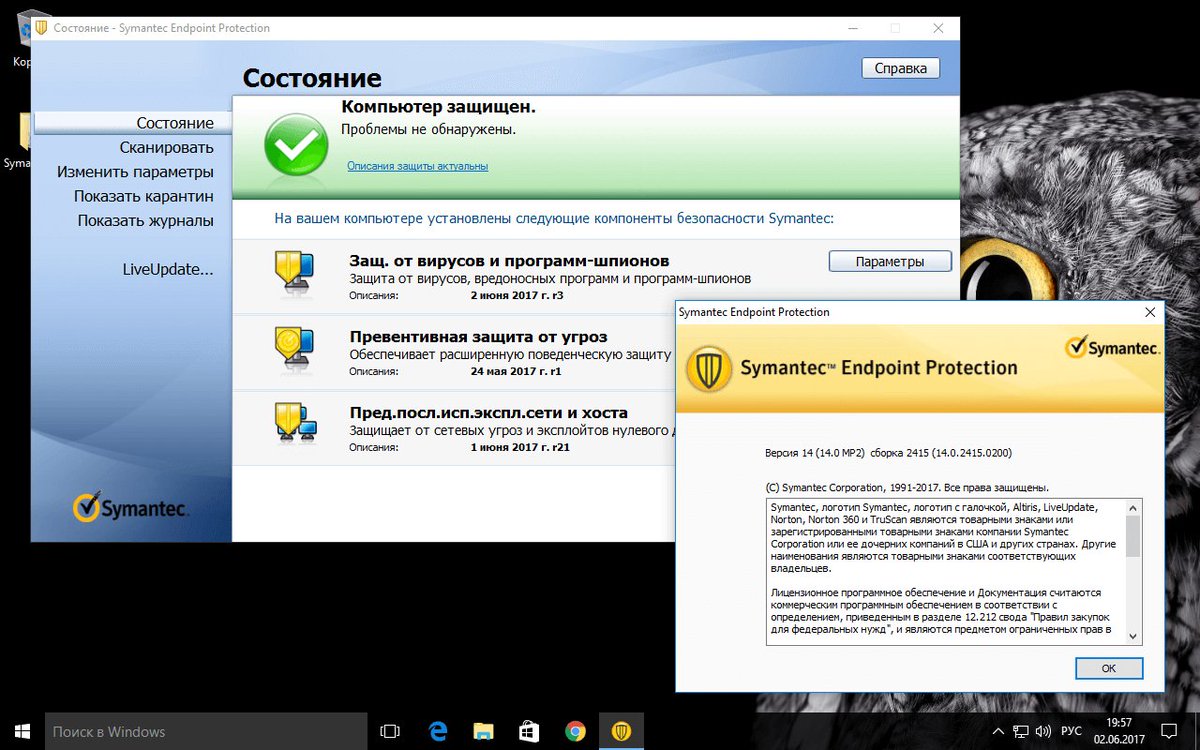1200x750 pixels.
Task: Click the license text scrollbar thumb
Action: [x=1133, y=536]
